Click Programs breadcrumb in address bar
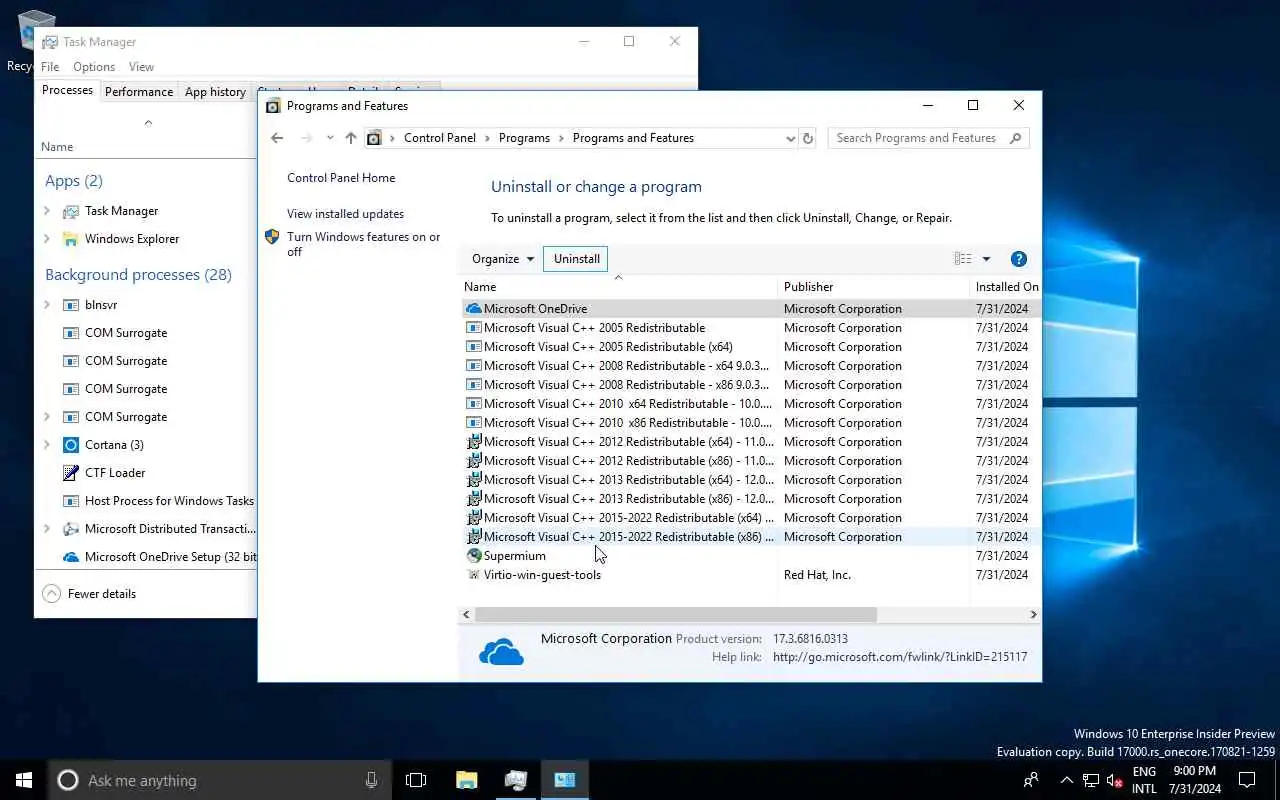 click(524, 138)
